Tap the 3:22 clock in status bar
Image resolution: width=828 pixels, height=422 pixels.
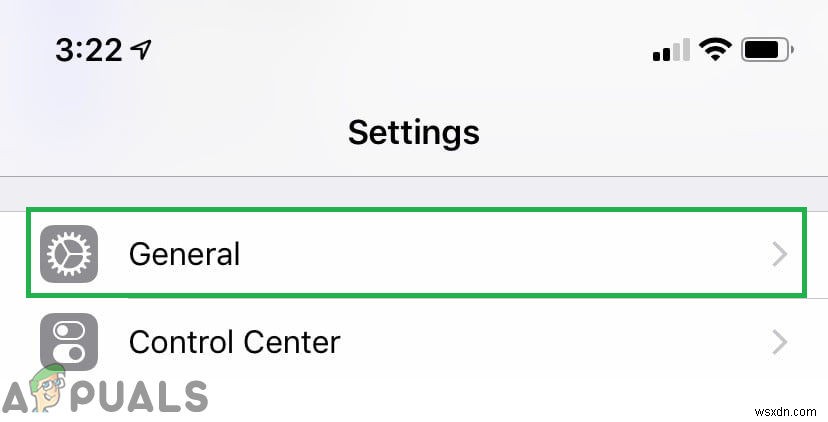point(89,49)
